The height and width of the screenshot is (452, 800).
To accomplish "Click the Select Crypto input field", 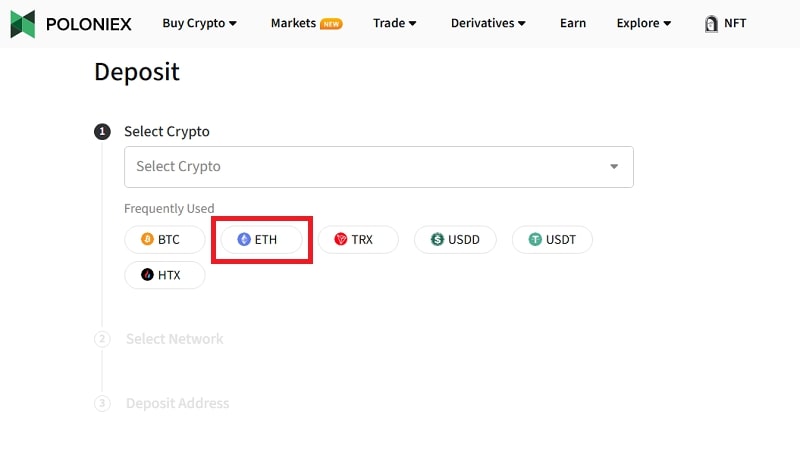I will click(x=360, y=167).
